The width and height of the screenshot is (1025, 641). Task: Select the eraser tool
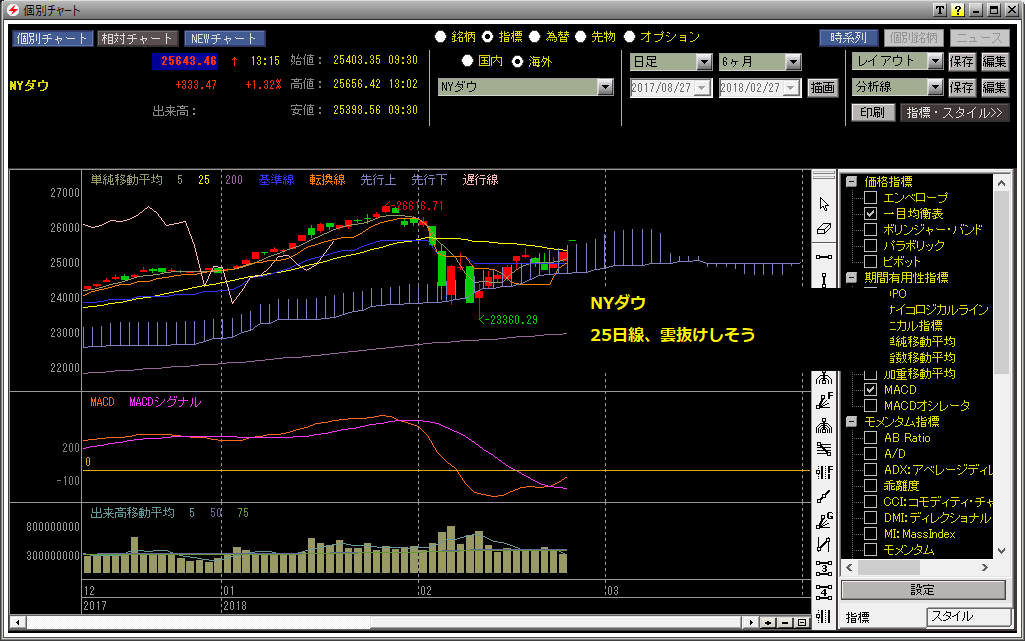(824, 229)
